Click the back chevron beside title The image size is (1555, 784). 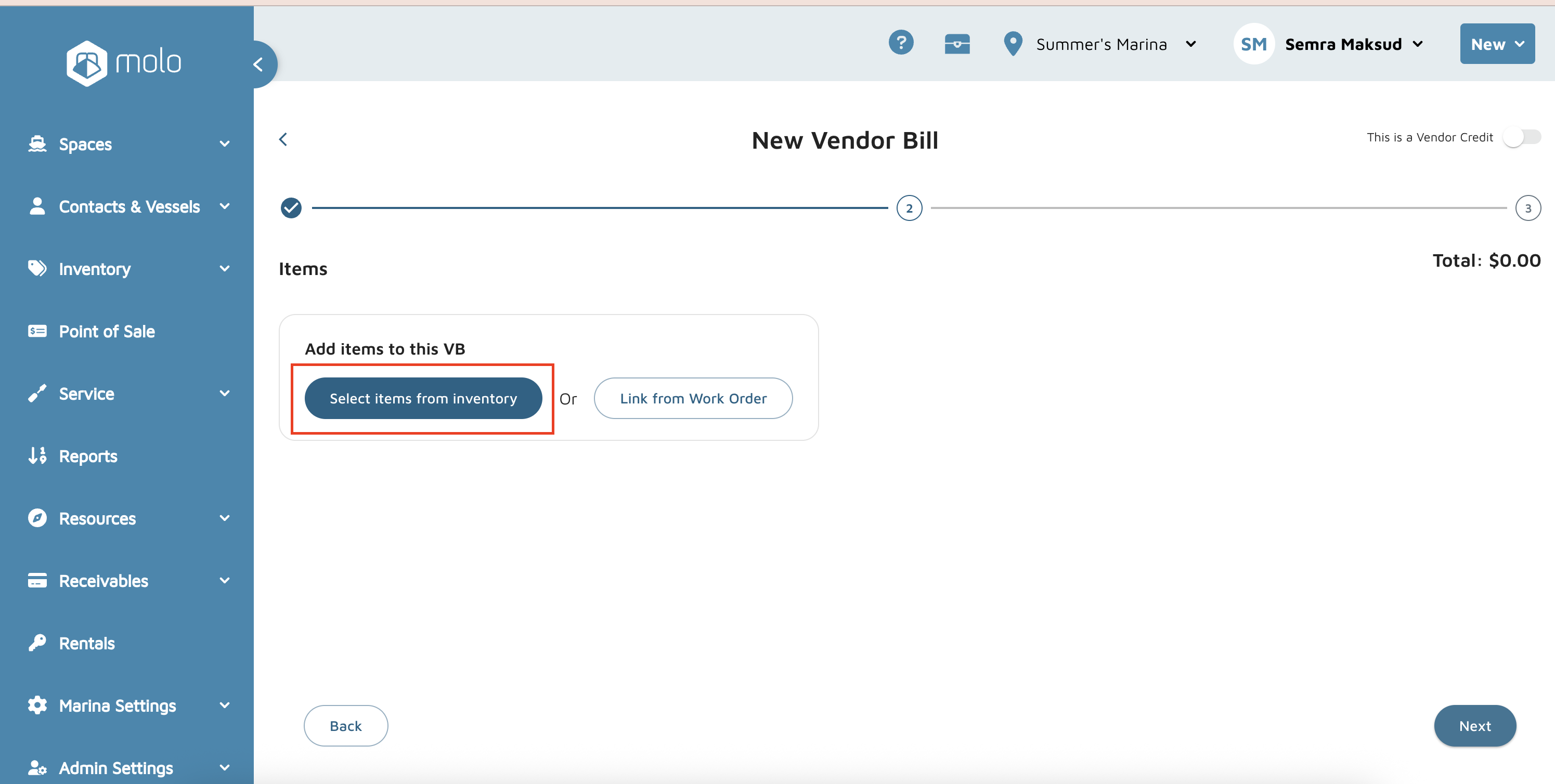[283, 139]
